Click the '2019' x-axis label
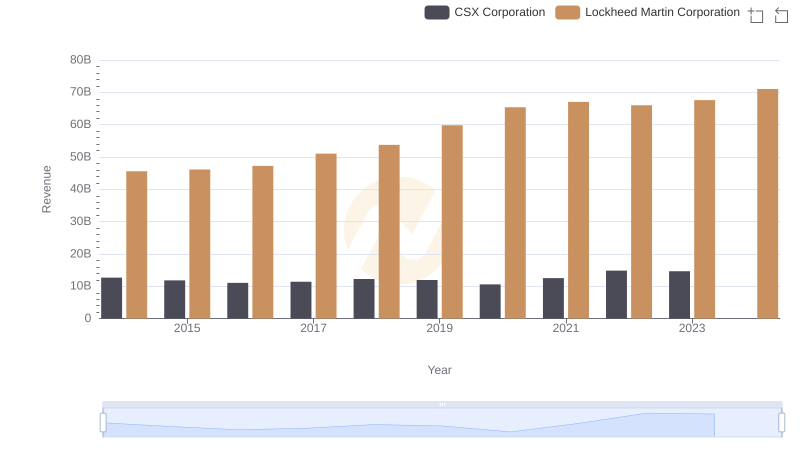The image size is (800, 461). pyautogui.click(x=439, y=328)
